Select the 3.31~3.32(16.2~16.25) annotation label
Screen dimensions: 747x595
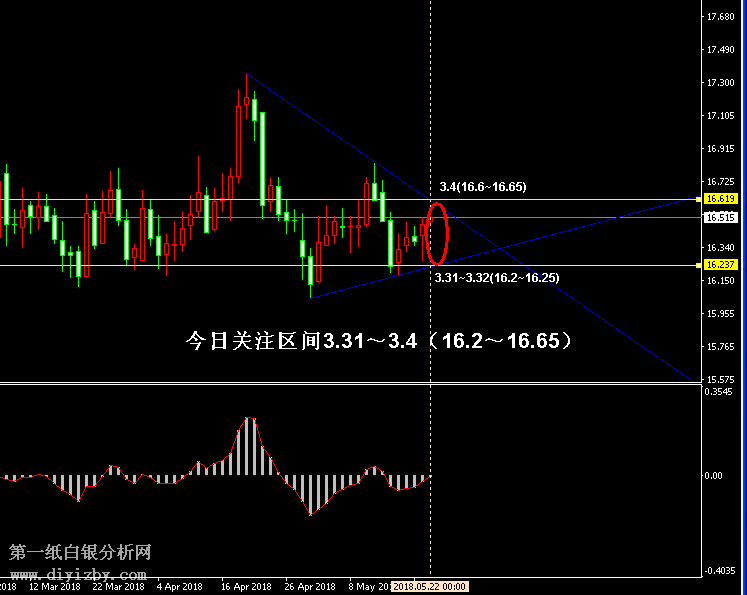(x=496, y=277)
